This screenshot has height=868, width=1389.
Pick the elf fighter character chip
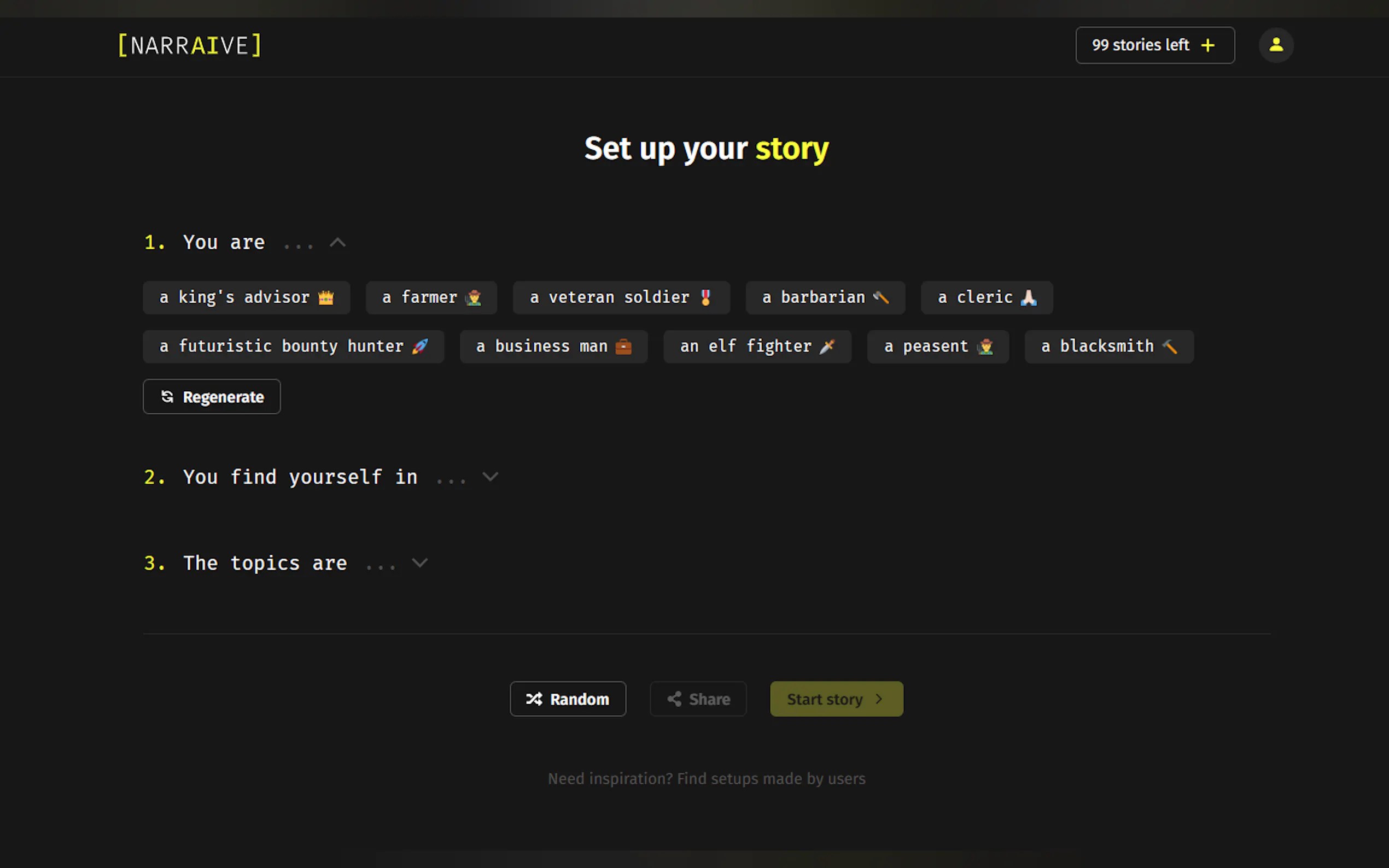757,347
